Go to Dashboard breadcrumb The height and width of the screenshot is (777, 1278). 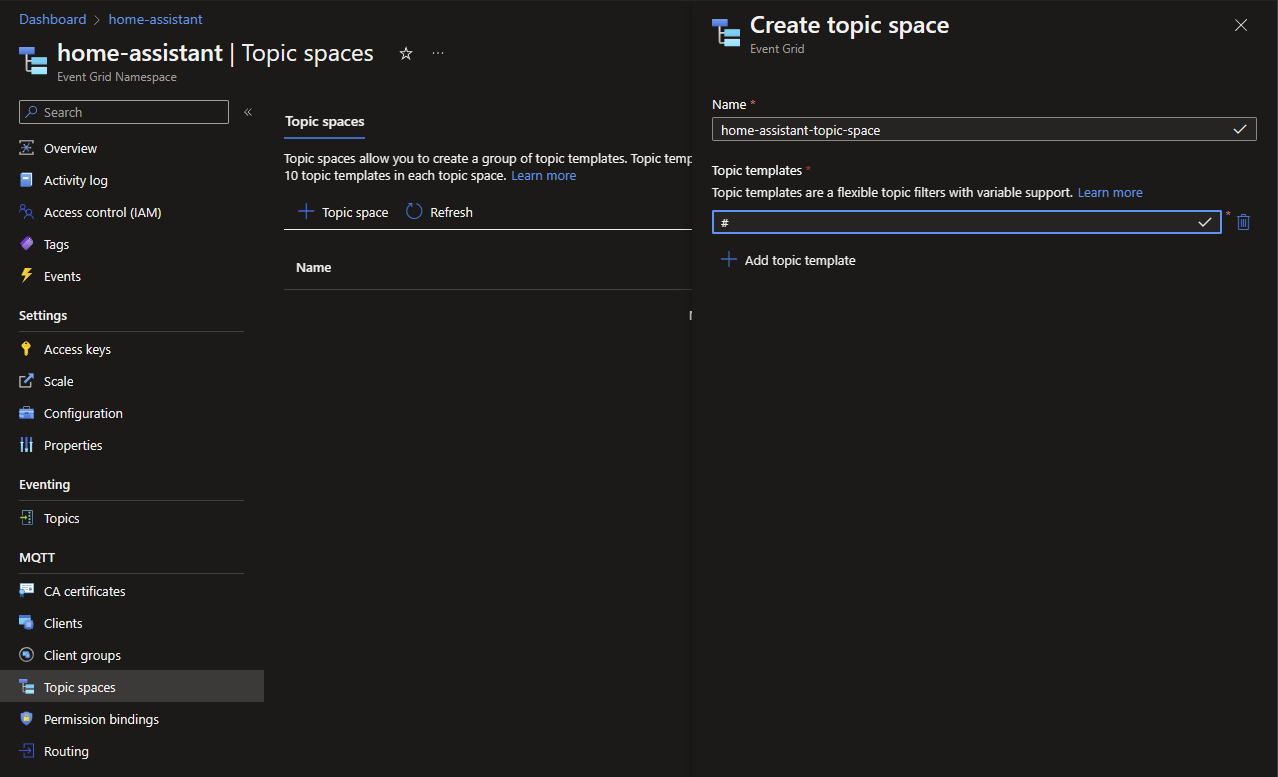pos(53,19)
